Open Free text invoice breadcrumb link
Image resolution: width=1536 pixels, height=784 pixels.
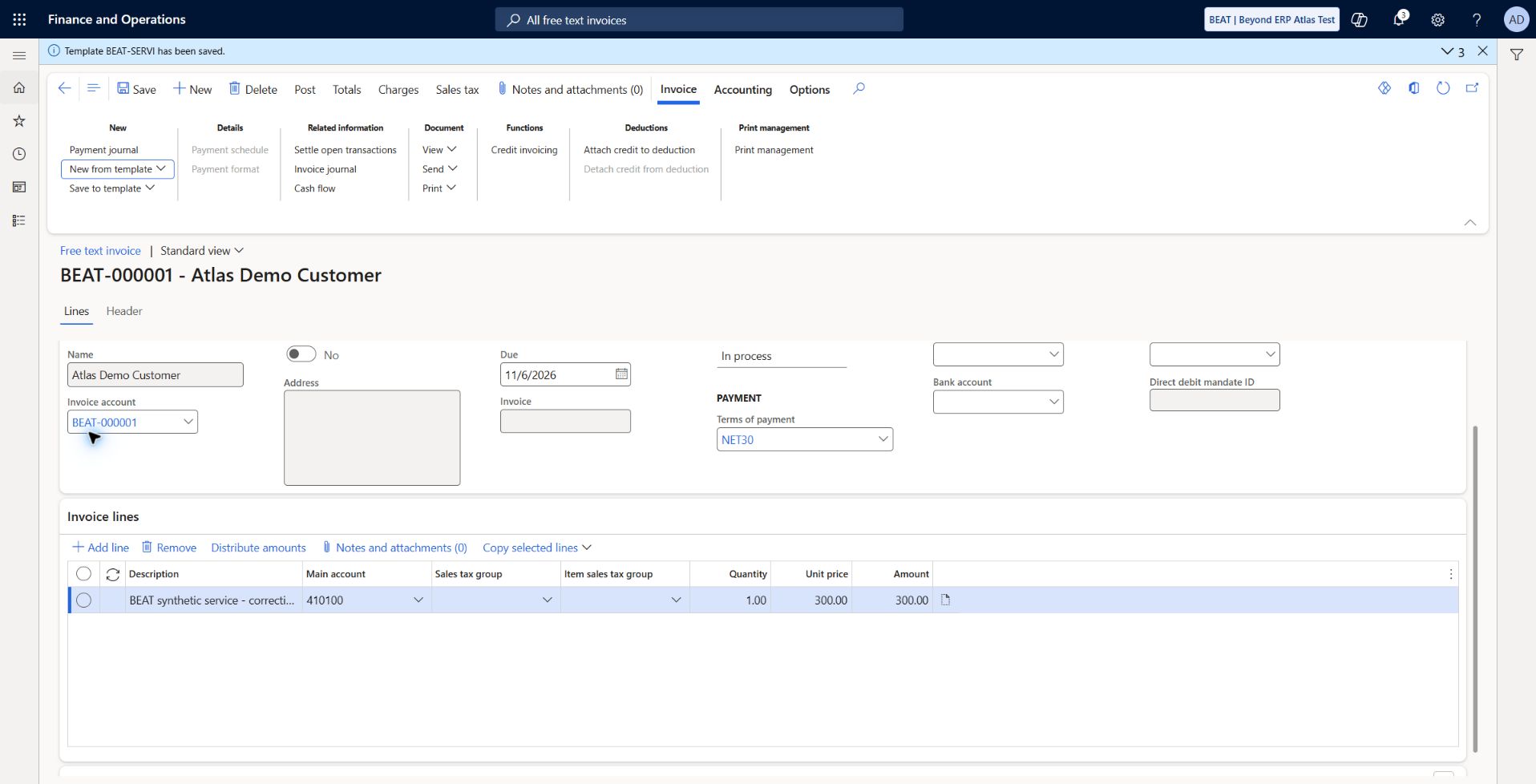100,251
